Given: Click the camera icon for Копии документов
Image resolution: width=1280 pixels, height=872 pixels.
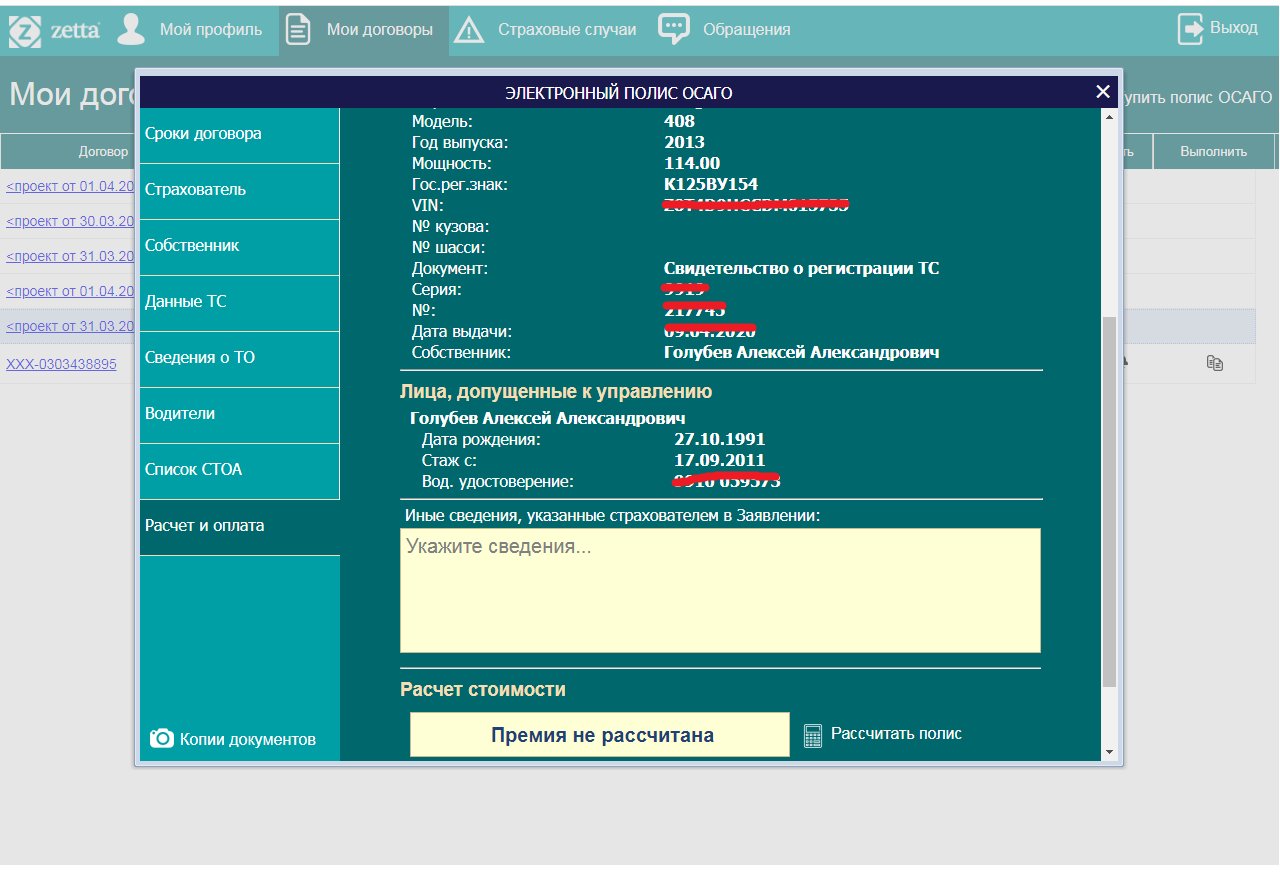Looking at the screenshot, I should 161,738.
